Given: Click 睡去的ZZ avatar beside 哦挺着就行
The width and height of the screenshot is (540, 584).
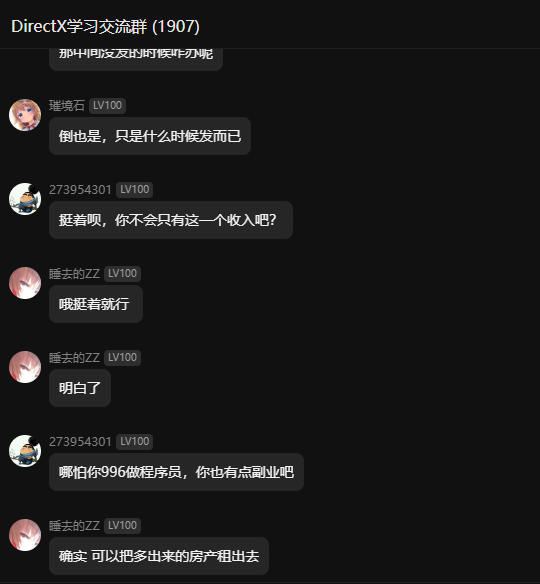Looking at the screenshot, I should click(x=25, y=283).
